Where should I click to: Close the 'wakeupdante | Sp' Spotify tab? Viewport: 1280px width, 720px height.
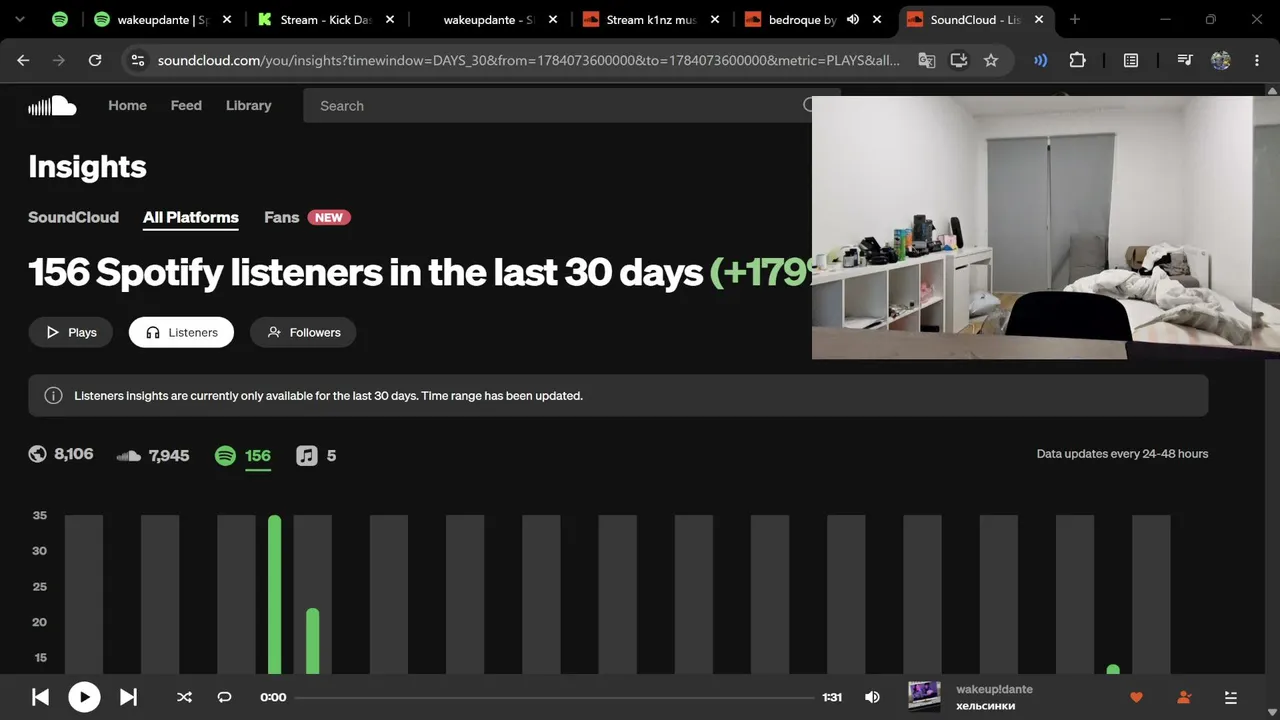click(x=227, y=19)
